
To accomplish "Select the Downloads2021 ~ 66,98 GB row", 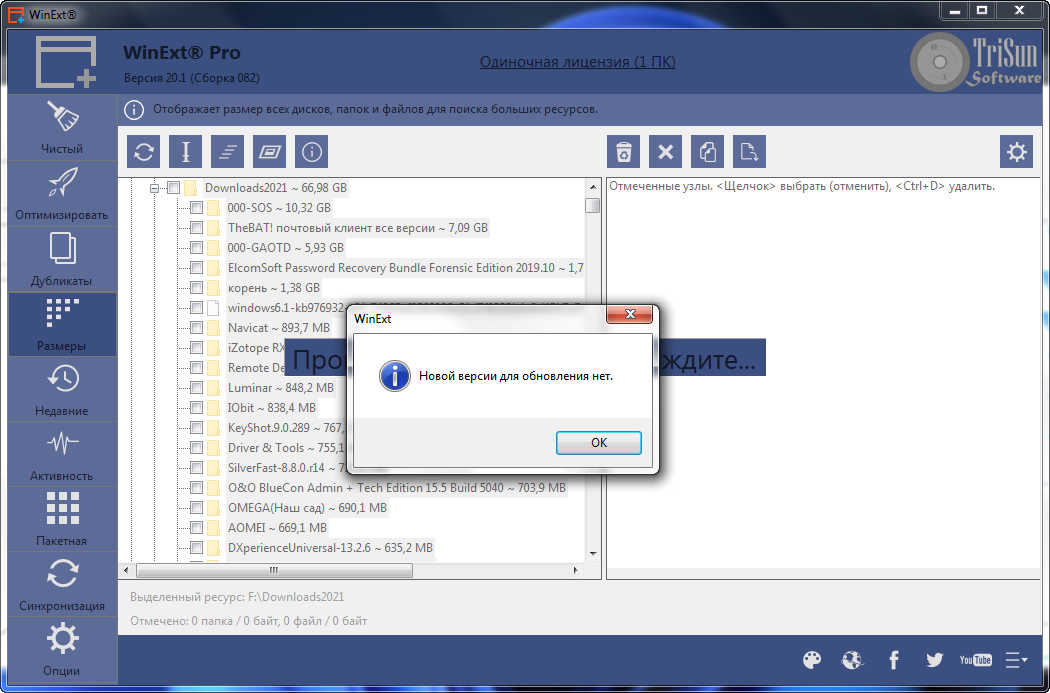I will 276,188.
